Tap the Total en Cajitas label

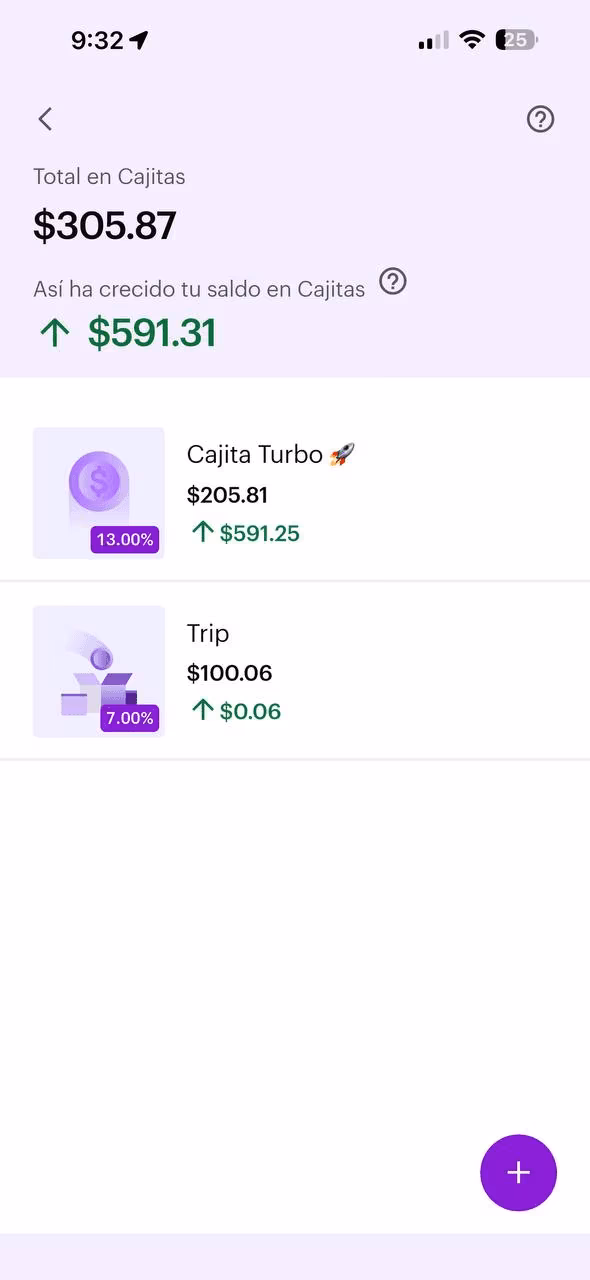pyautogui.click(x=109, y=177)
